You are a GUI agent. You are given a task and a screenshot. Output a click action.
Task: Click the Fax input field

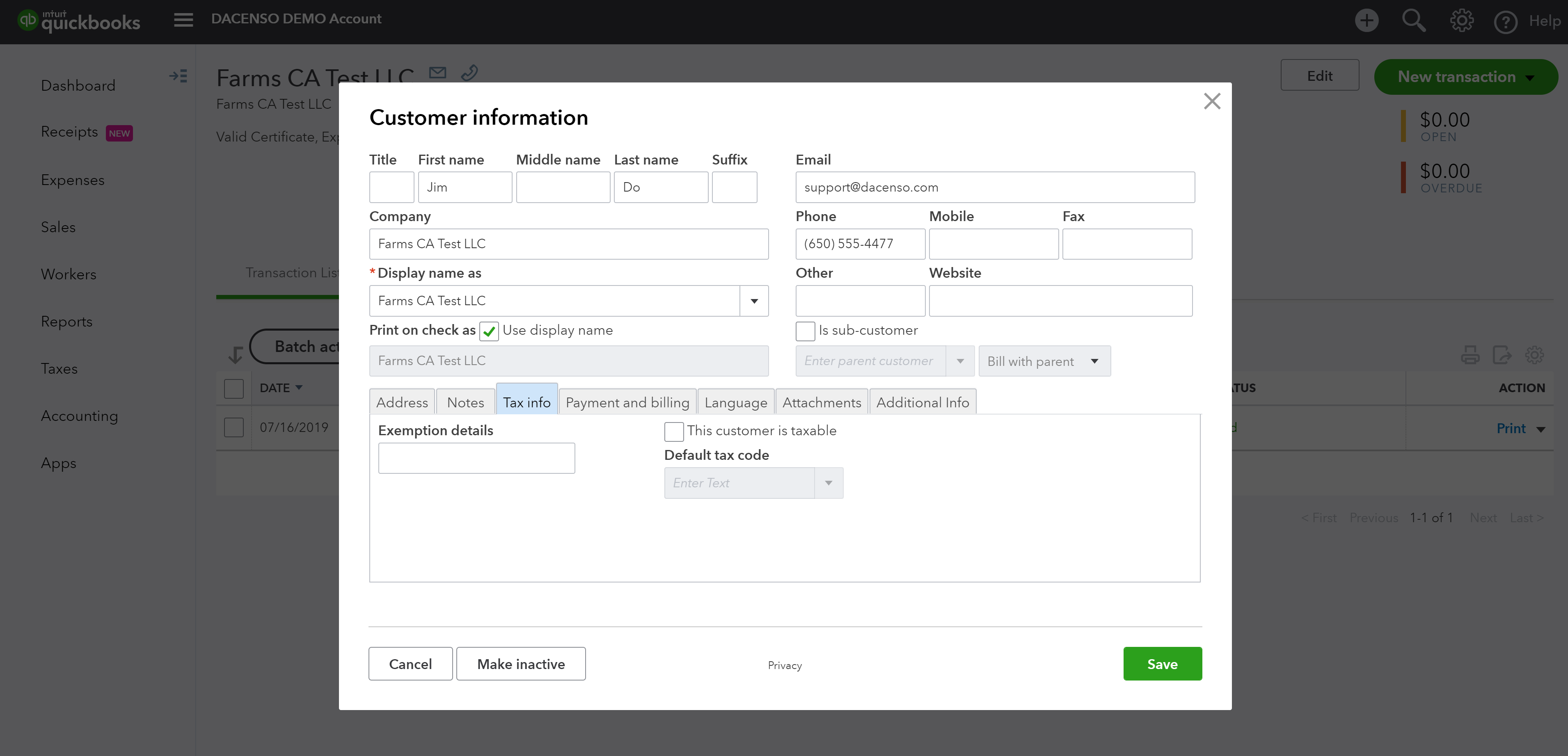tap(1127, 244)
